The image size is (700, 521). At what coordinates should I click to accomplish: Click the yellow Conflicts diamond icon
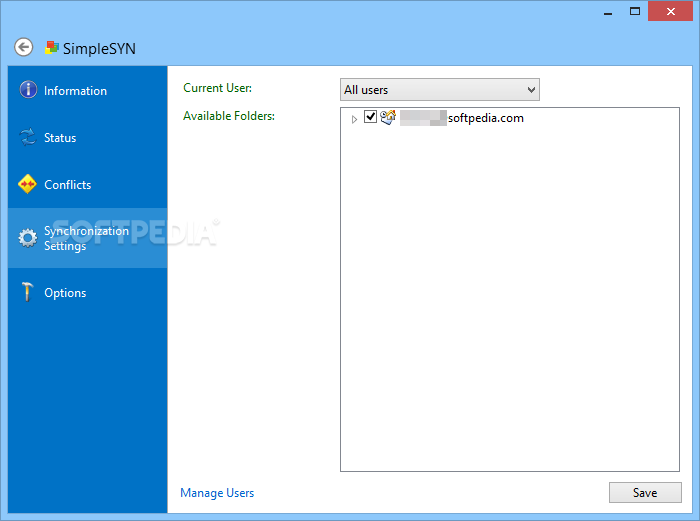[28, 184]
